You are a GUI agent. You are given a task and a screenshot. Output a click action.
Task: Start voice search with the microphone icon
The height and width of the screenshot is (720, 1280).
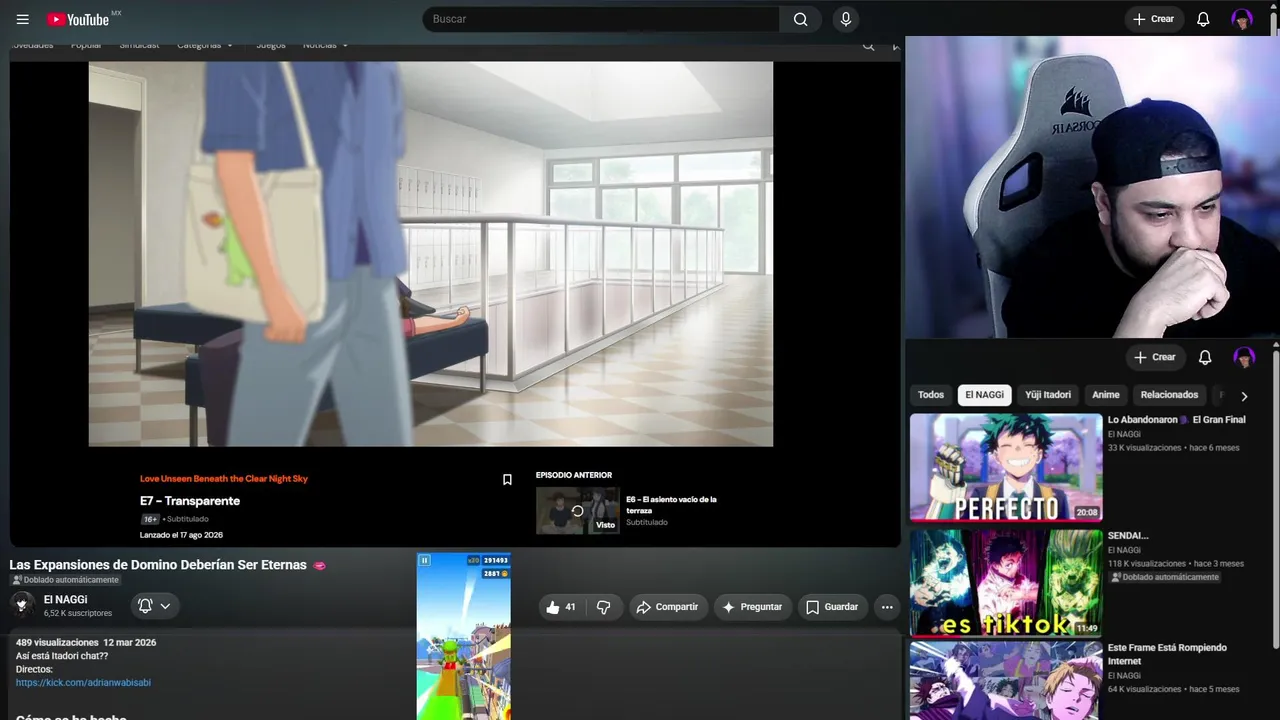(846, 19)
